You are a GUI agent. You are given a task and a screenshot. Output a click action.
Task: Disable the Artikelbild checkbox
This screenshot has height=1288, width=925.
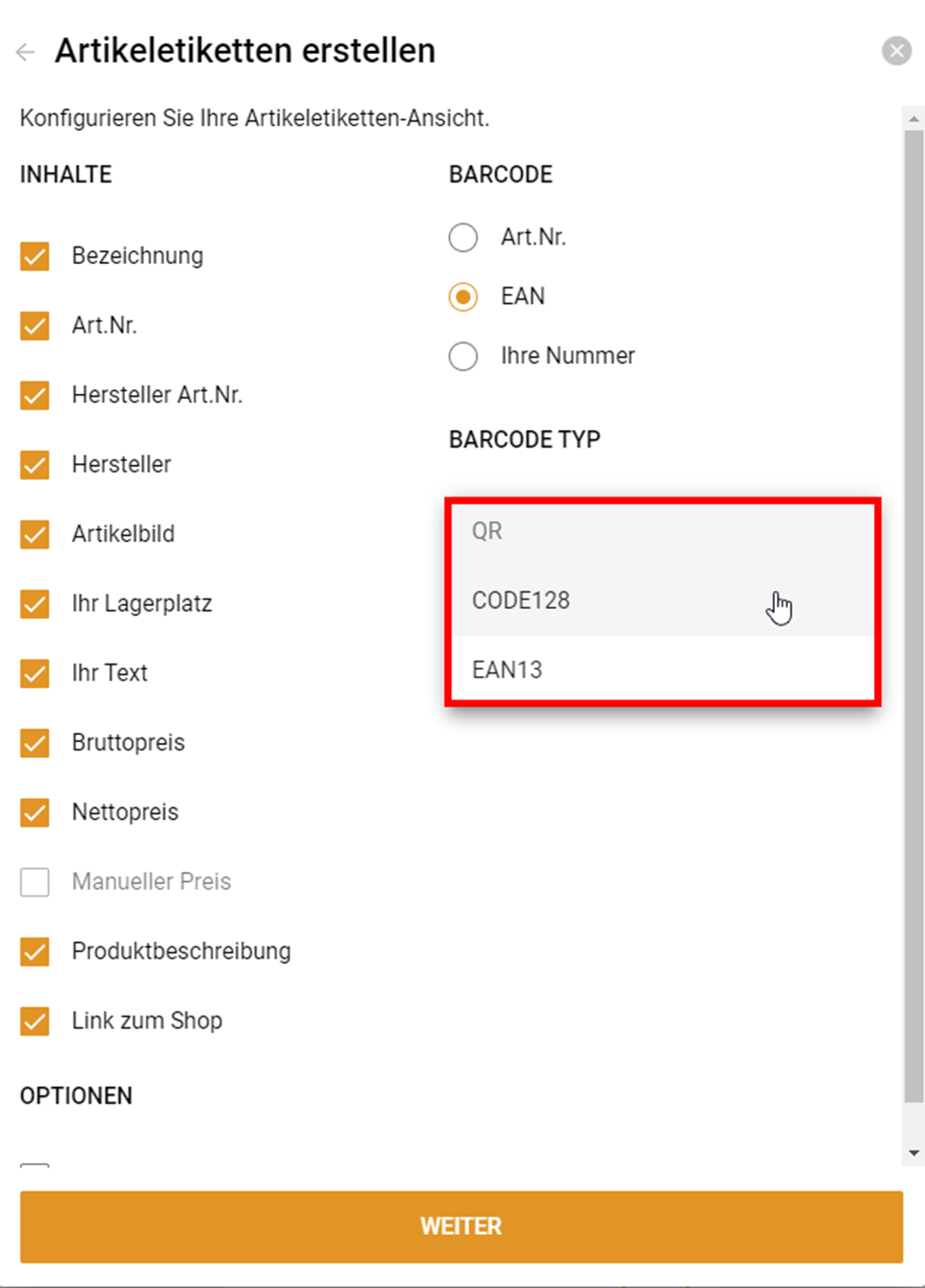pos(35,535)
